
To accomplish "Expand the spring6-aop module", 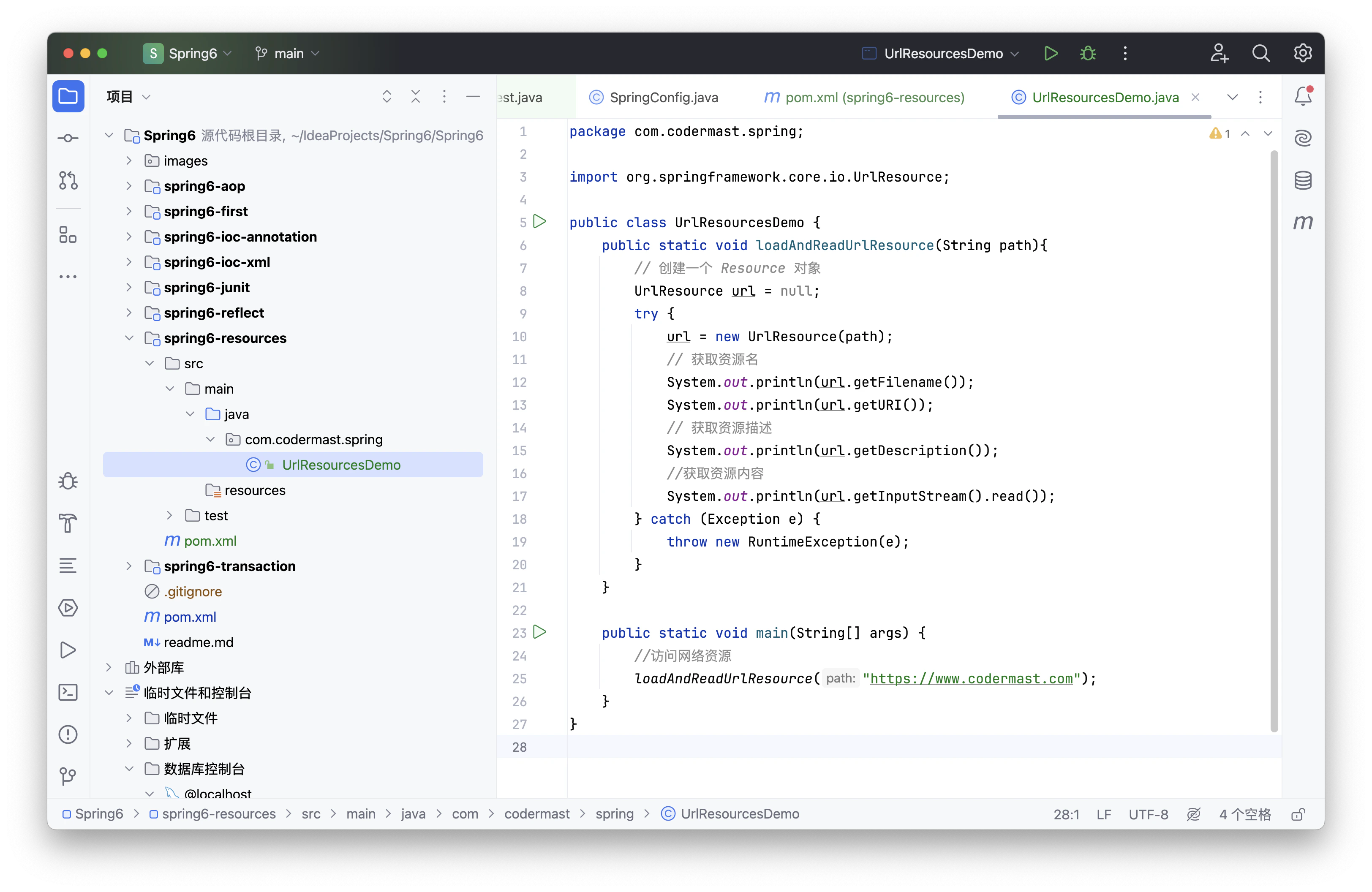I will click(x=129, y=186).
